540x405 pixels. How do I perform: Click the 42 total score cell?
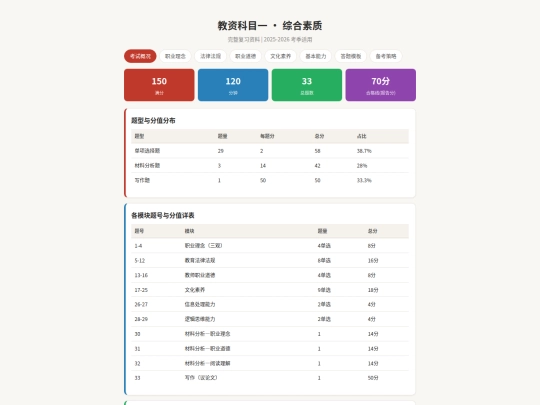coord(317,166)
